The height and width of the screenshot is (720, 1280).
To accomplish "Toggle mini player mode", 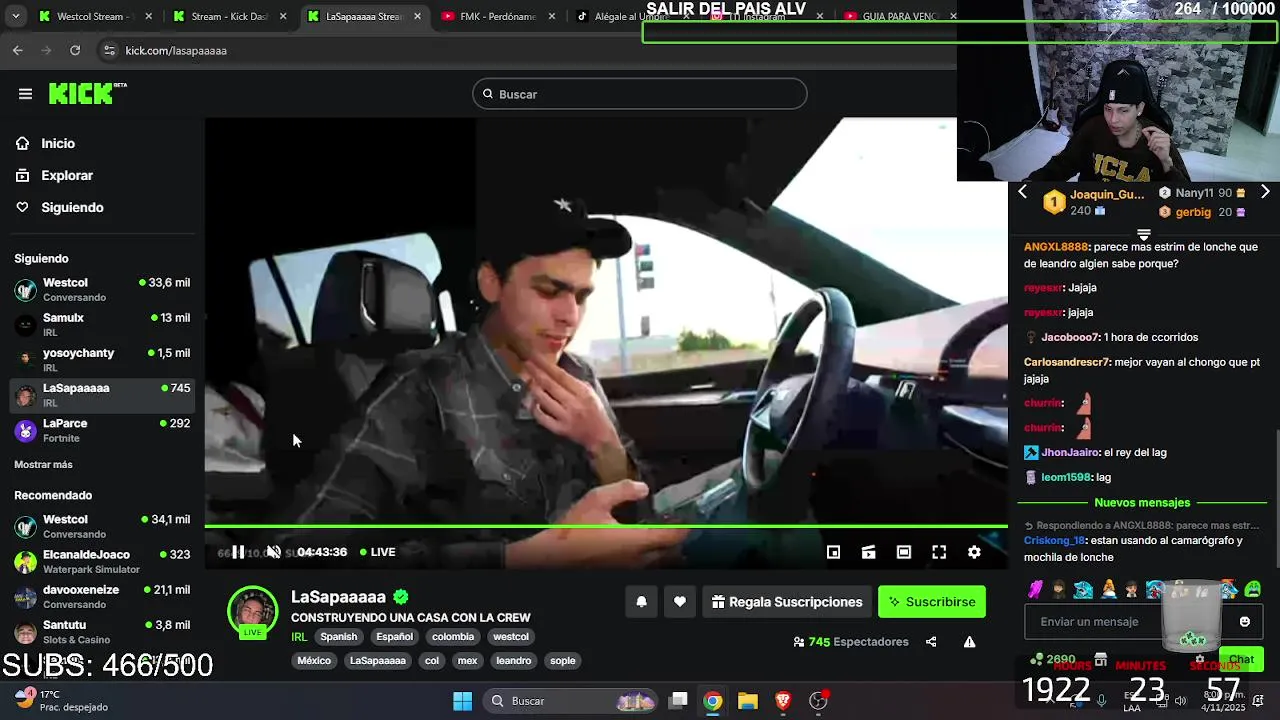I will coord(833,552).
